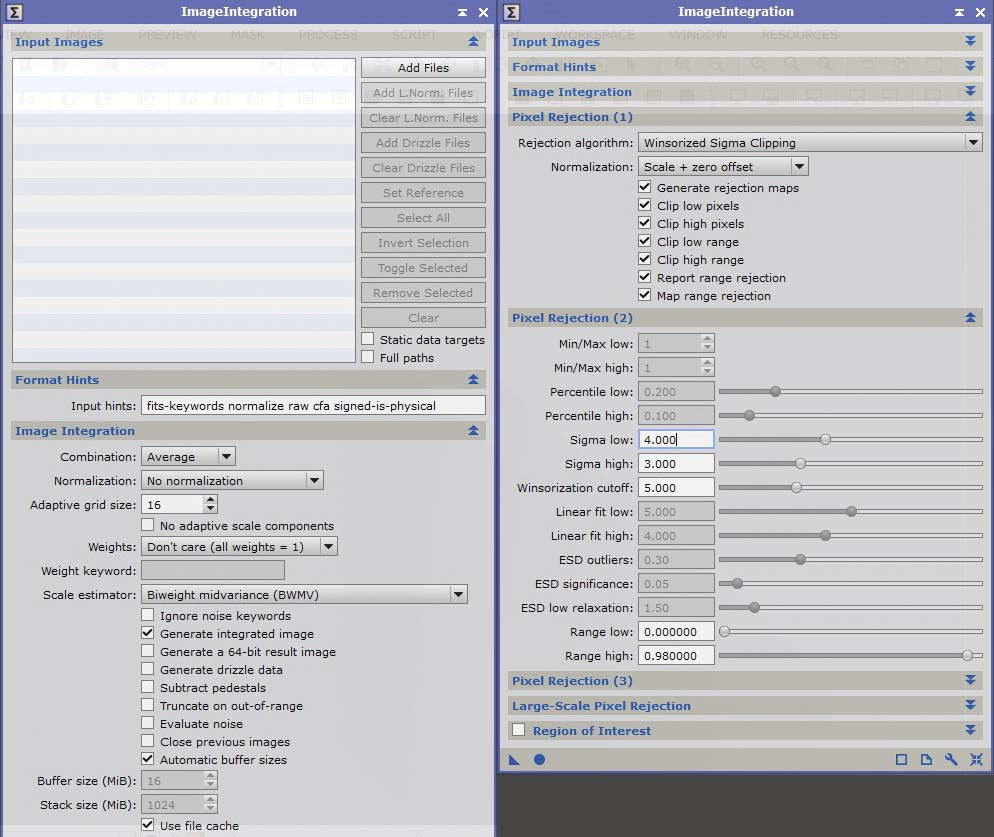The width and height of the screenshot is (994, 837).
Task: Click the Browse Documentation page icon
Action: (x=926, y=760)
